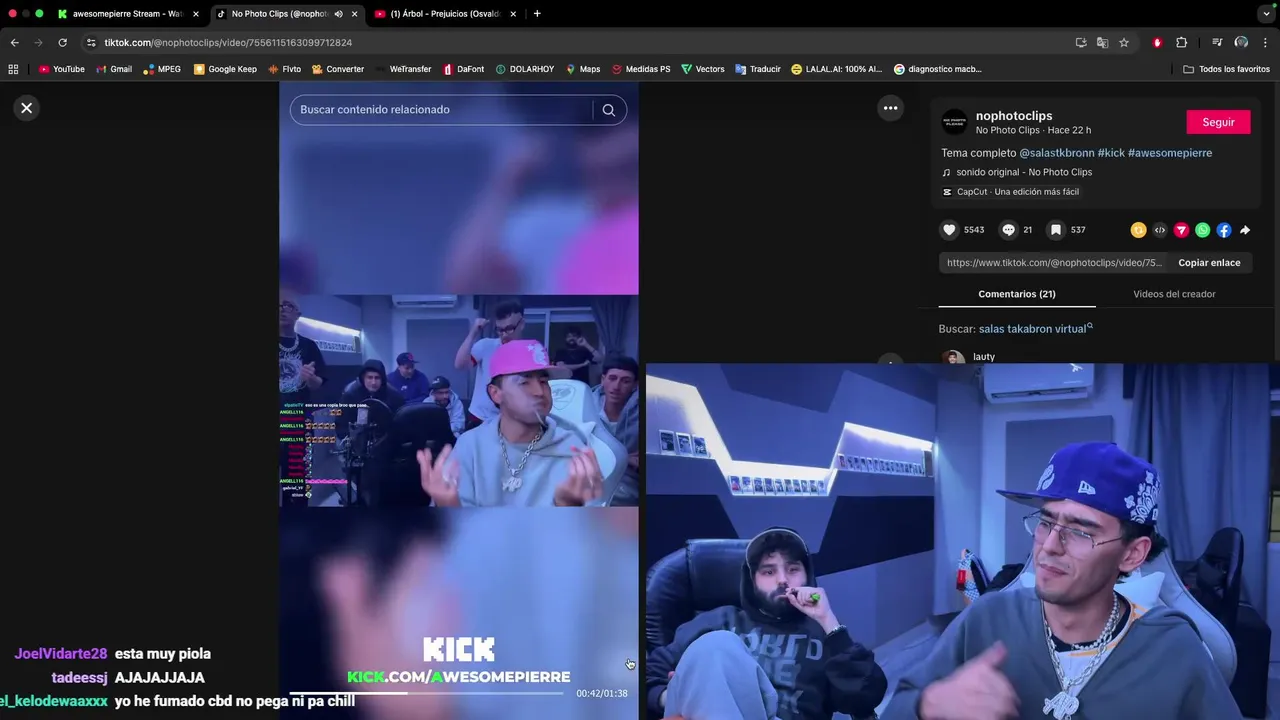Click the search magnifier in related content bar

click(x=608, y=110)
